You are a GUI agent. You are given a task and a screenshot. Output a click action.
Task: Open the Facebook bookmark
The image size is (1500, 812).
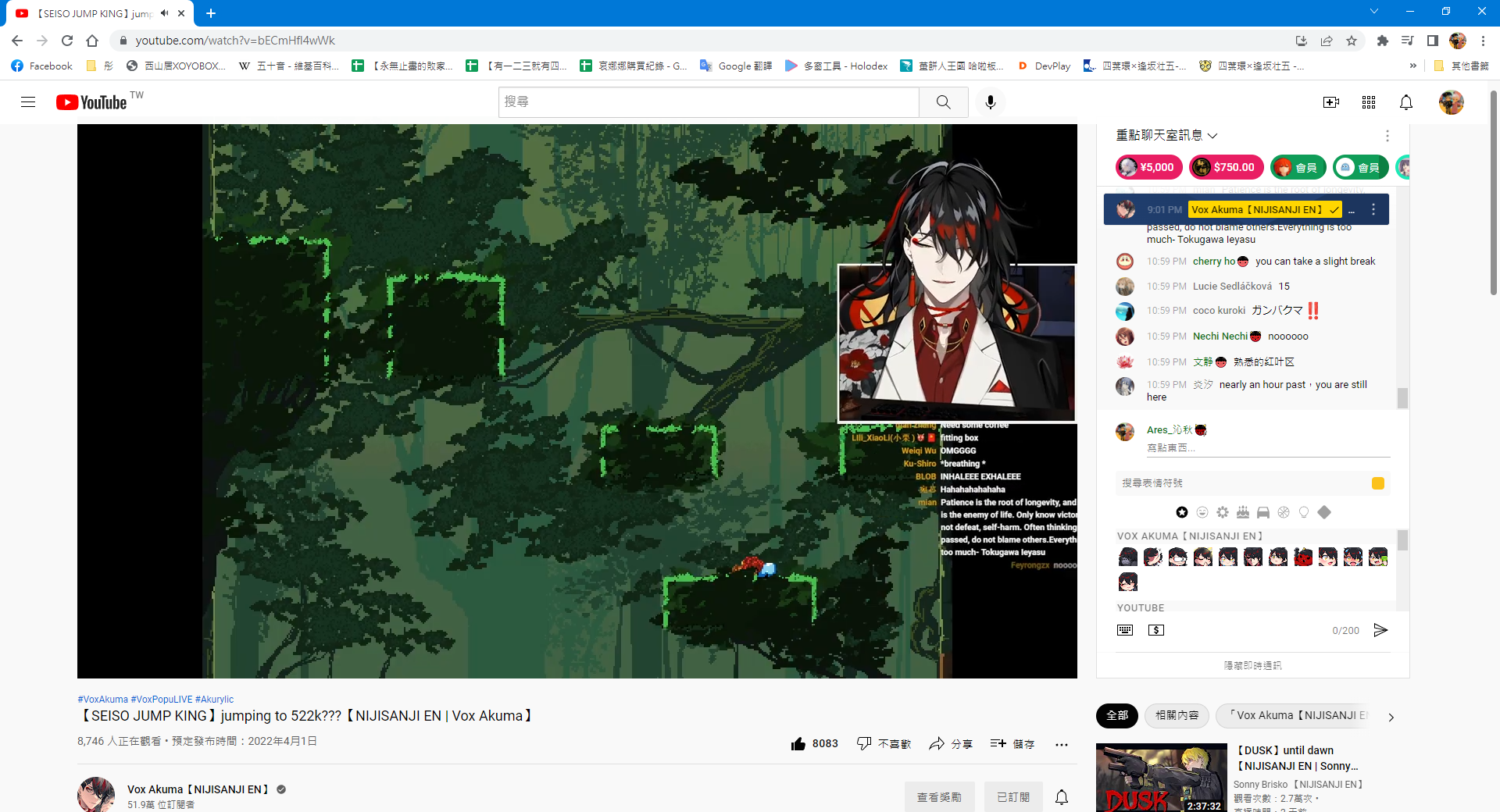tap(42, 66)
